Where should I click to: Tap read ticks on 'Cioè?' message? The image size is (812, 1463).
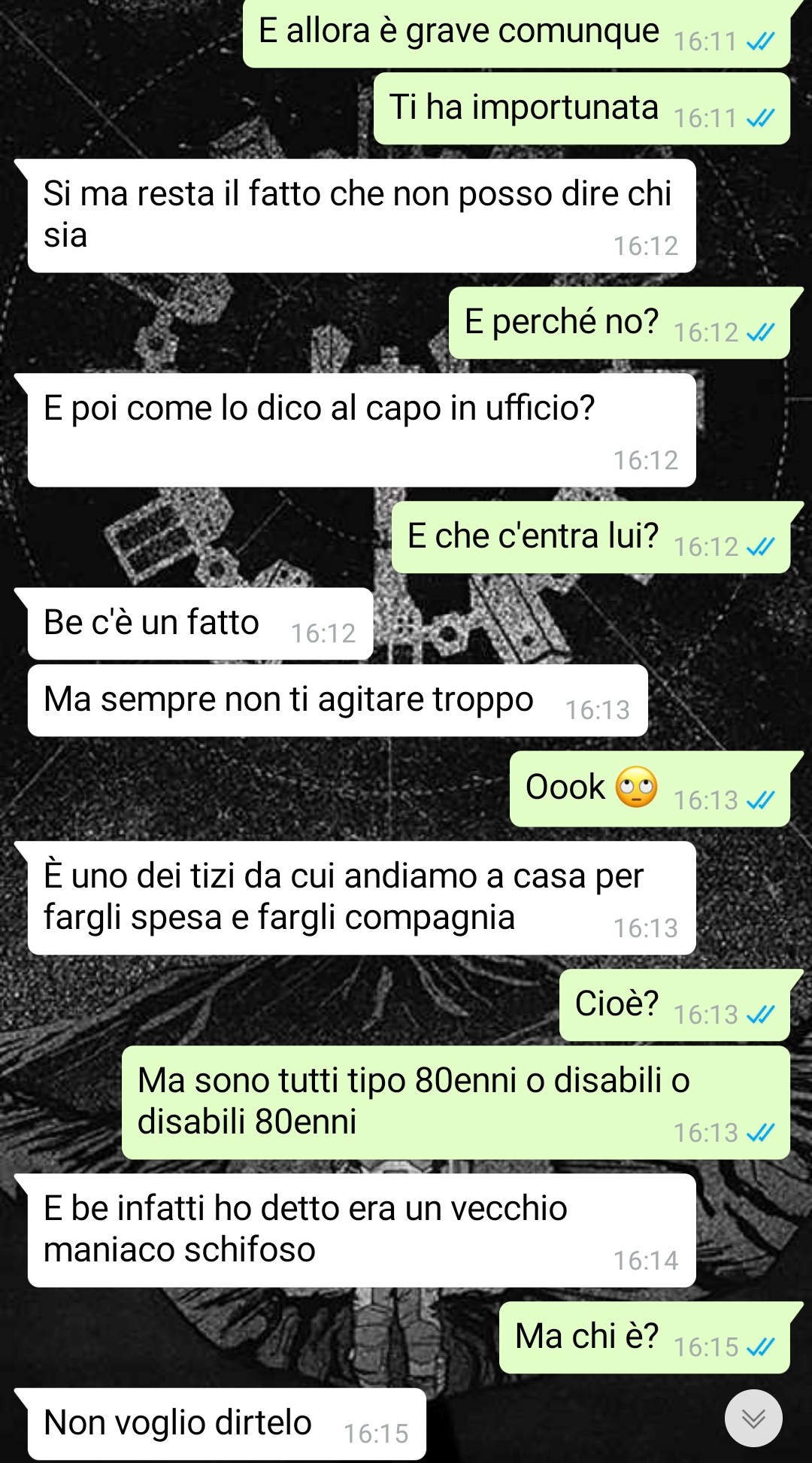(x=760, y=1015)
